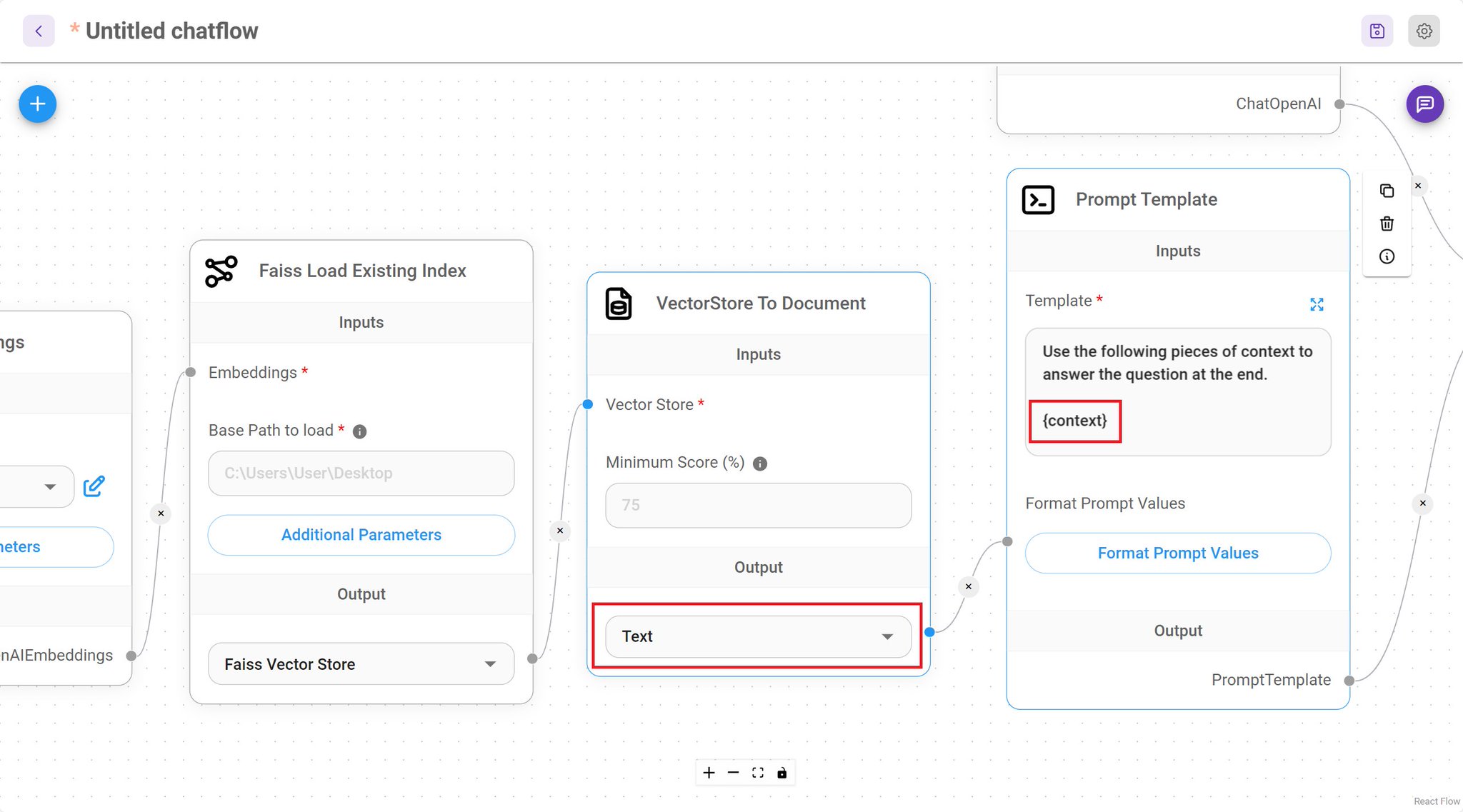1463x812 pixels.
Task: Fit view of the canvas
Action: pos(758,773)
